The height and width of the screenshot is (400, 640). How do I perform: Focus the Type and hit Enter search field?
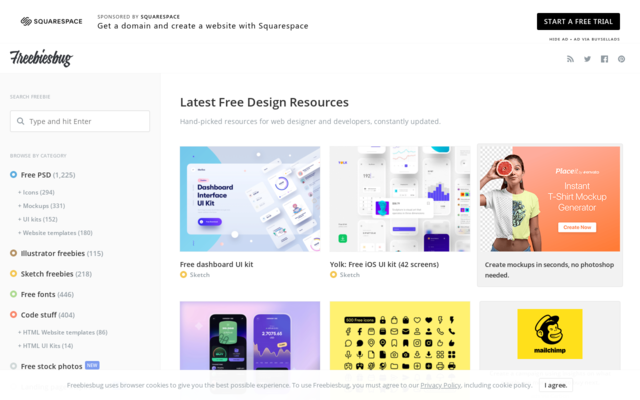coord(80,121)
